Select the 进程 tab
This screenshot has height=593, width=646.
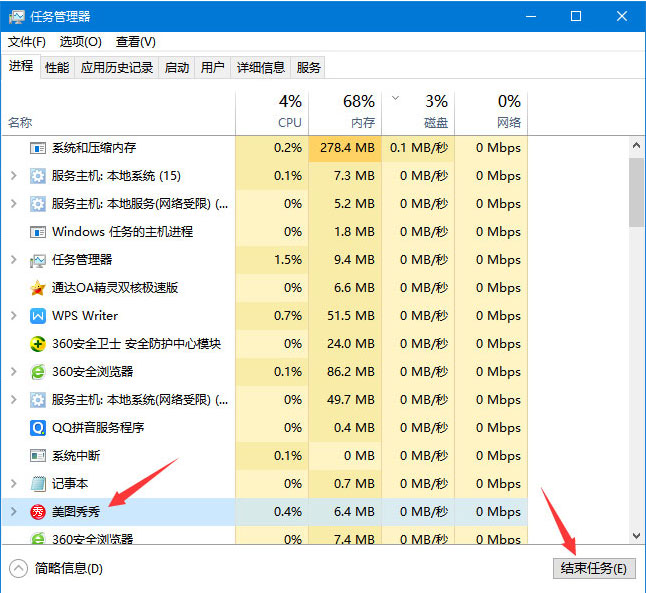[x=21, y=66]
